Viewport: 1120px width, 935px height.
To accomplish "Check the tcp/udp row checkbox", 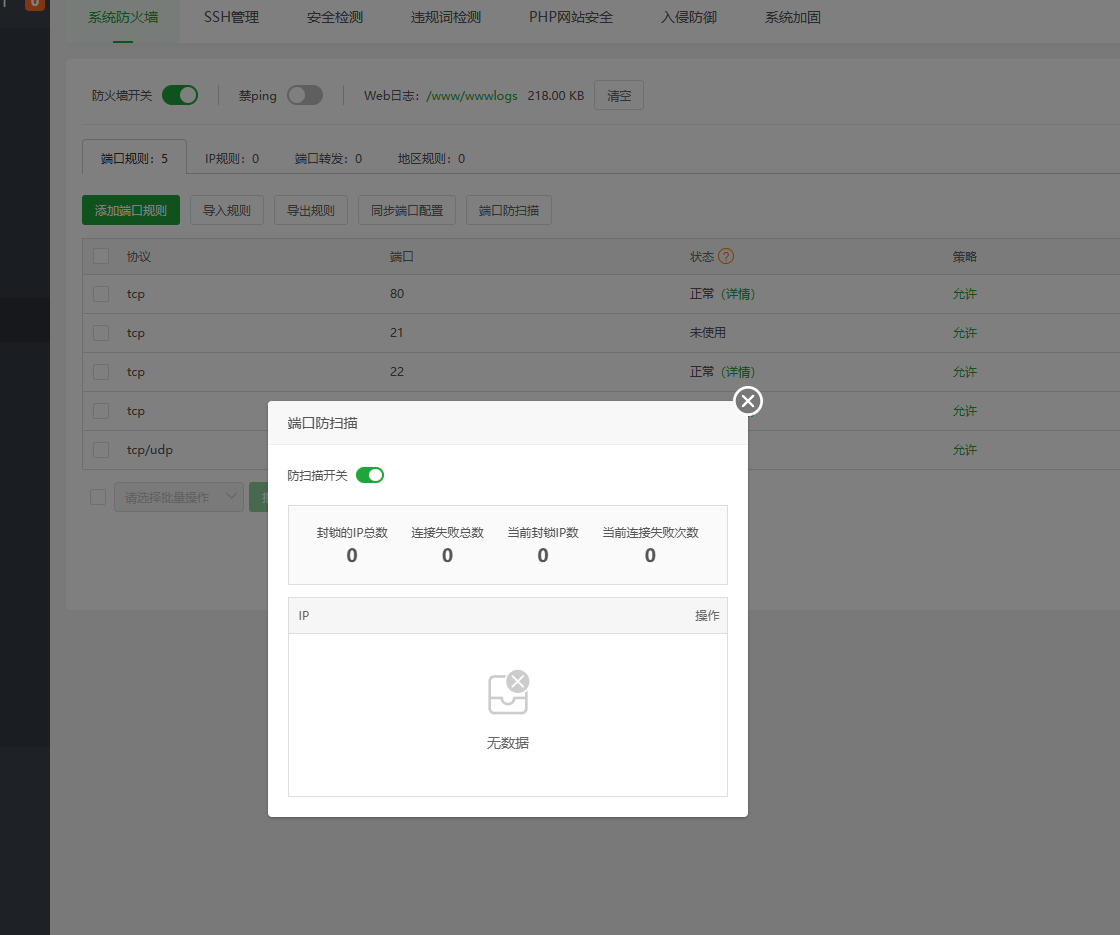I will [101, 450].
